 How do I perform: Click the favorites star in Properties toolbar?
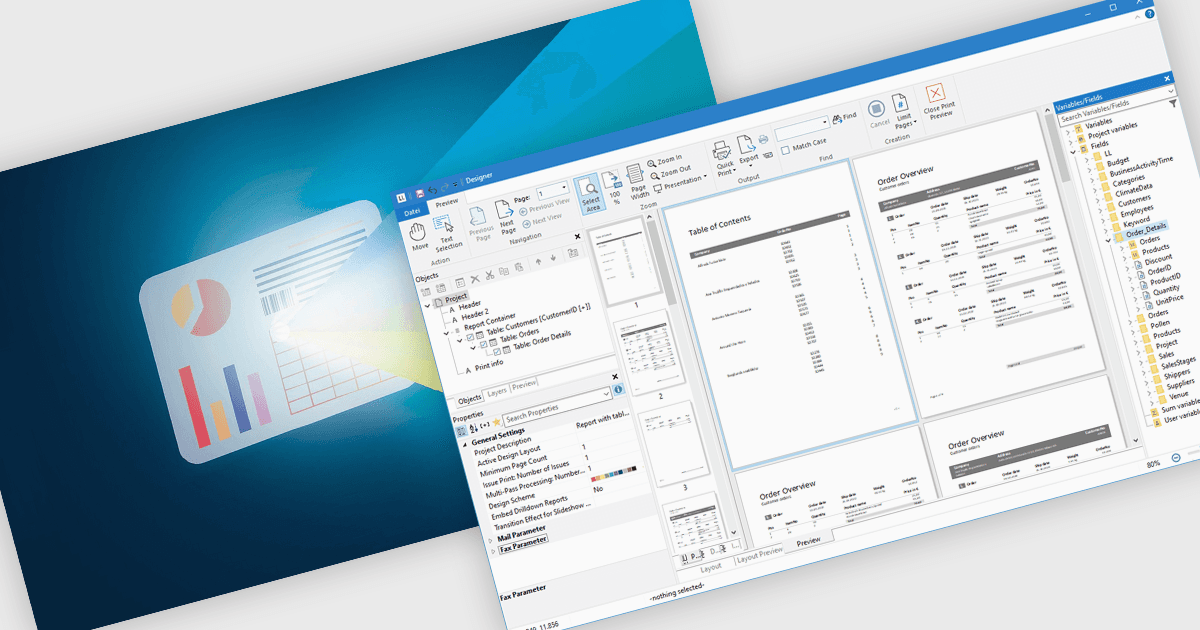point(497,422)
